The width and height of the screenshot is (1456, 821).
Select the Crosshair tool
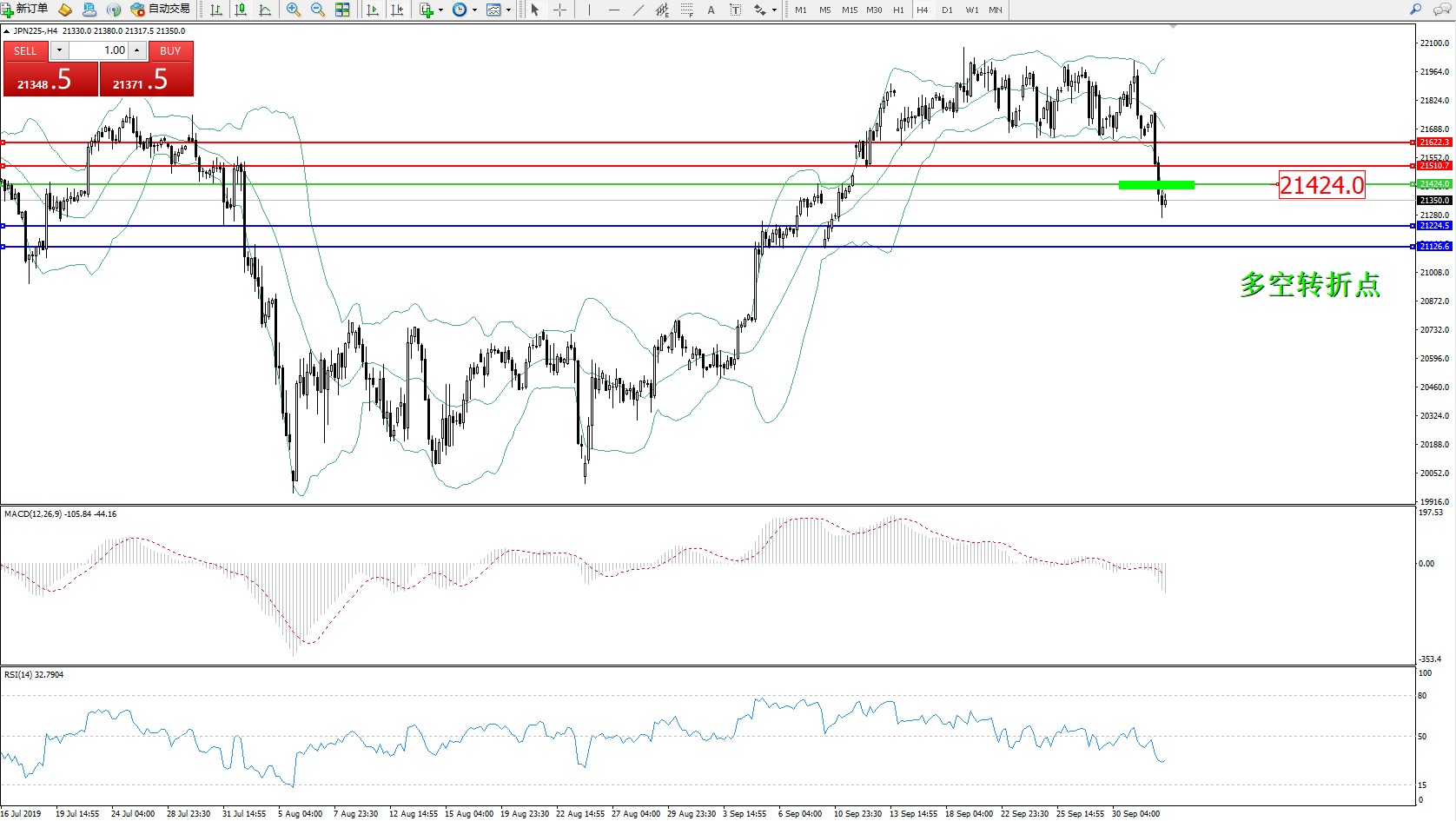560,10
